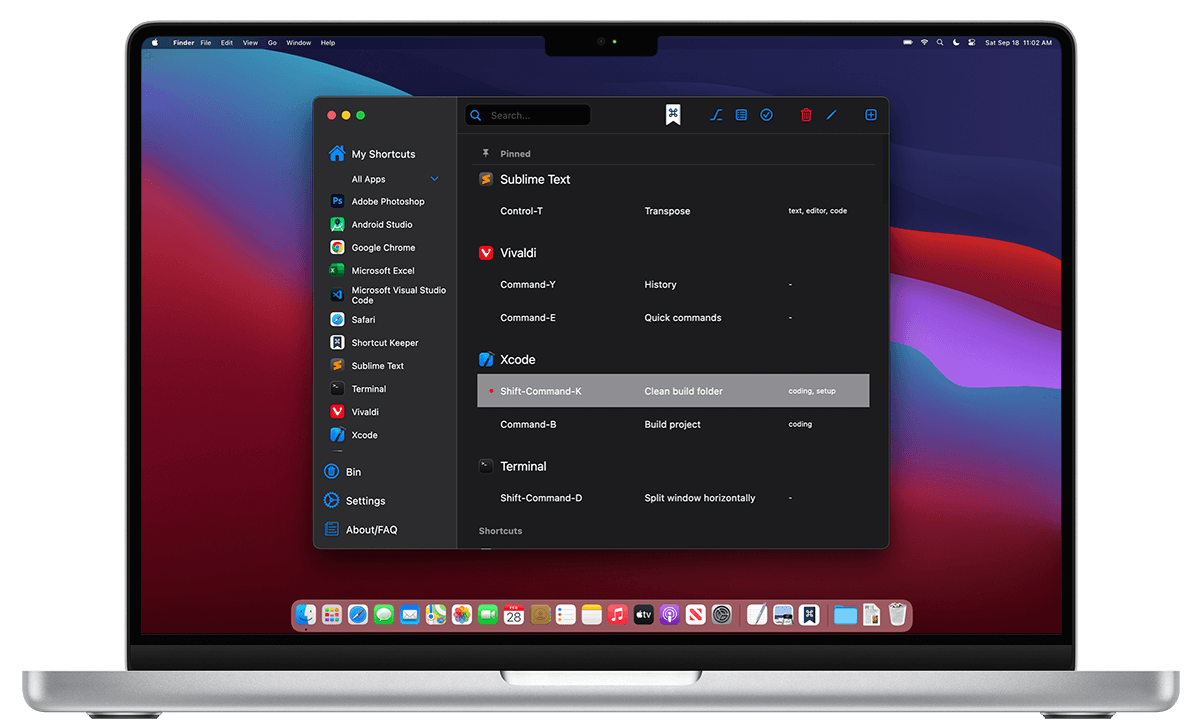Click Vivaldi group header in main list
The width and height of the screenshot is (1200, 725).
(508, 253)
